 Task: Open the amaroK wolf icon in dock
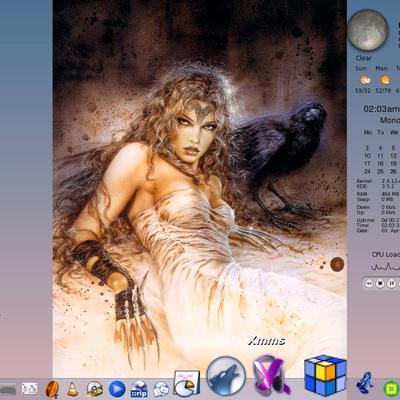[x=226, y=376]
